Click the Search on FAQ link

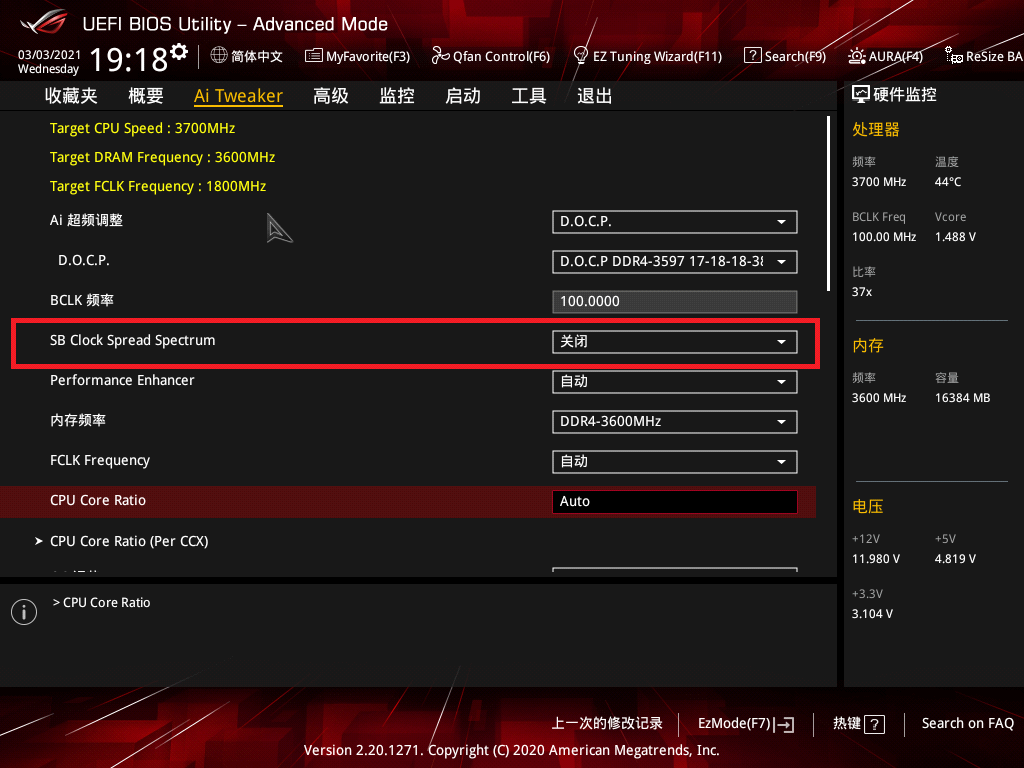pyautogui.click(x=967, y=723)
